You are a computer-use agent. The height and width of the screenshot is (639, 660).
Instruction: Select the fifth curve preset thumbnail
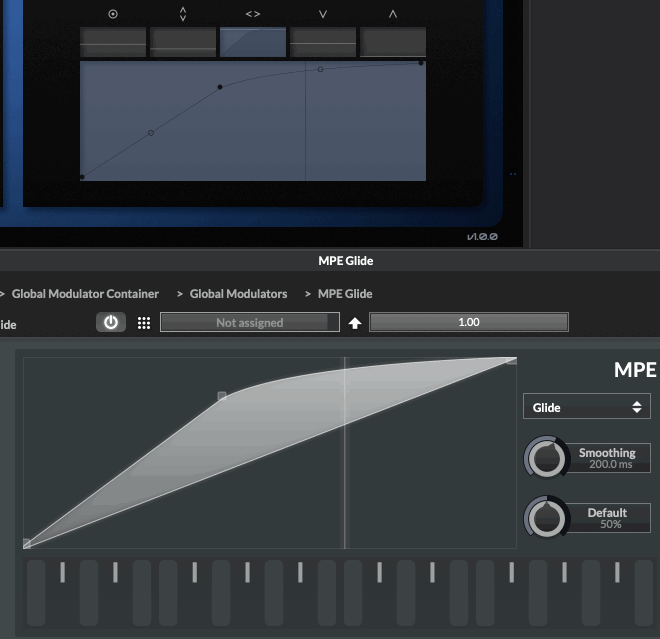coord(393,43)
